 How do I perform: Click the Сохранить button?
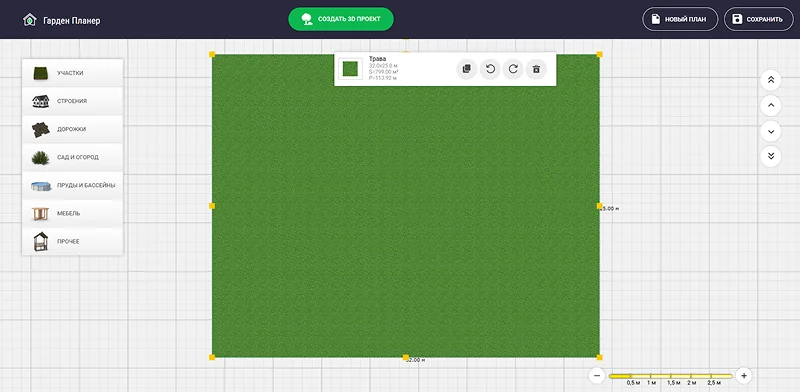point(759,19)
